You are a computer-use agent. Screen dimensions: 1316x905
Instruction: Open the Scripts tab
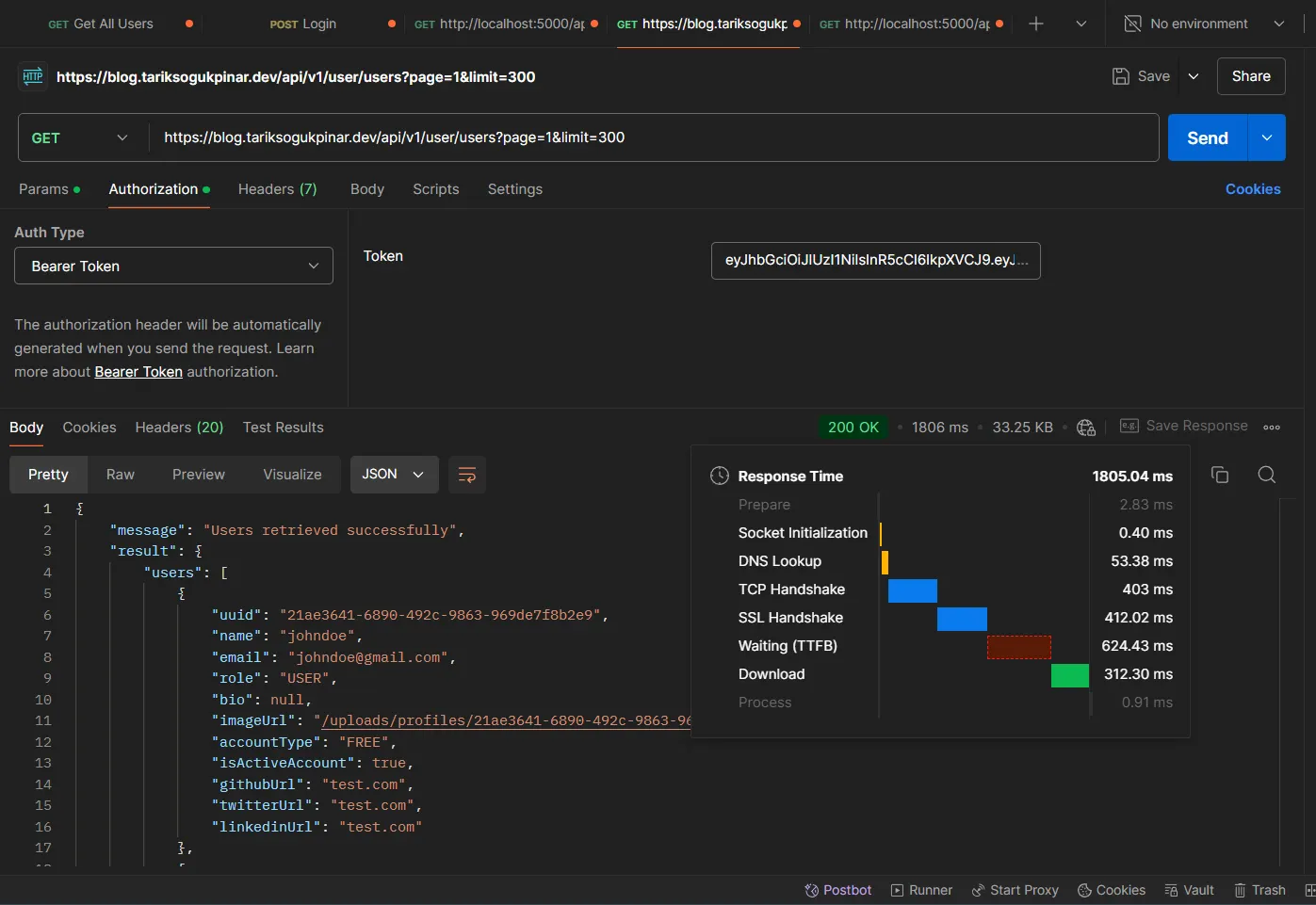(436, 189)
